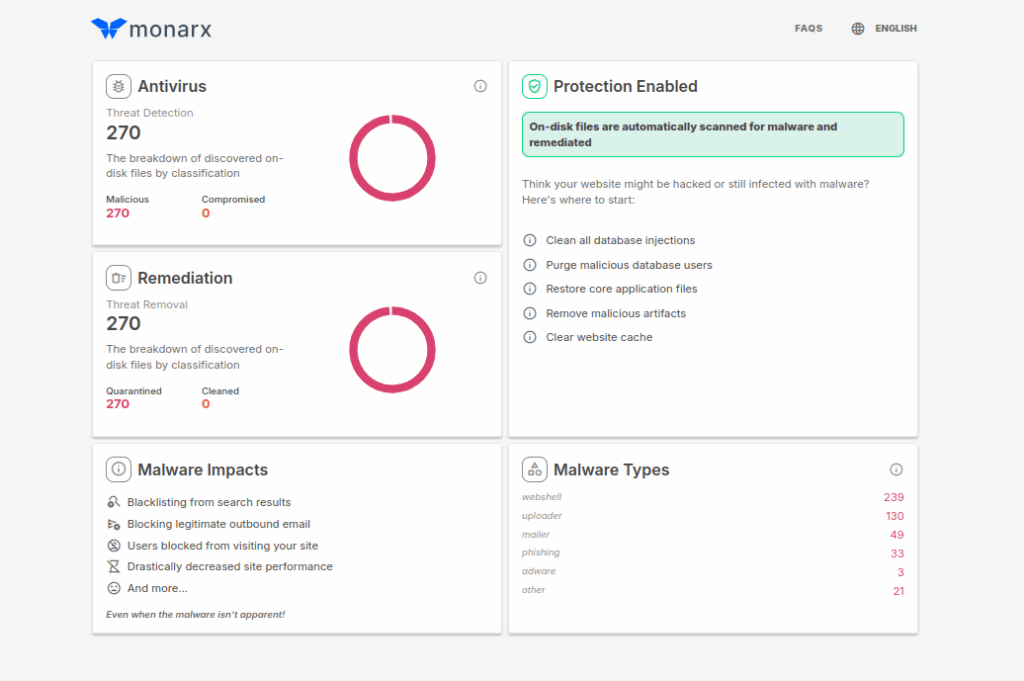Click the globe language icon
Screen dimensions: 1024x681
(x=858, y=29)
